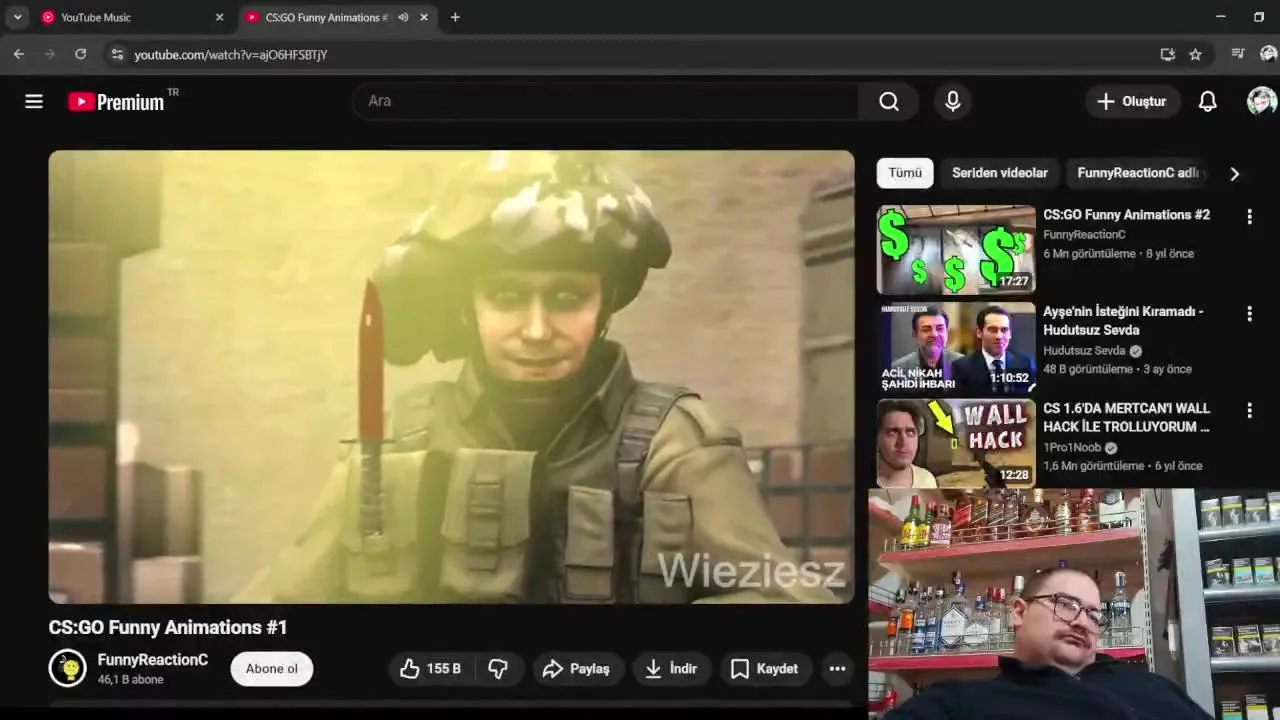Viewport: 1280px width, 720px height.
Task: Click the video player to pause
Action: 452,377
